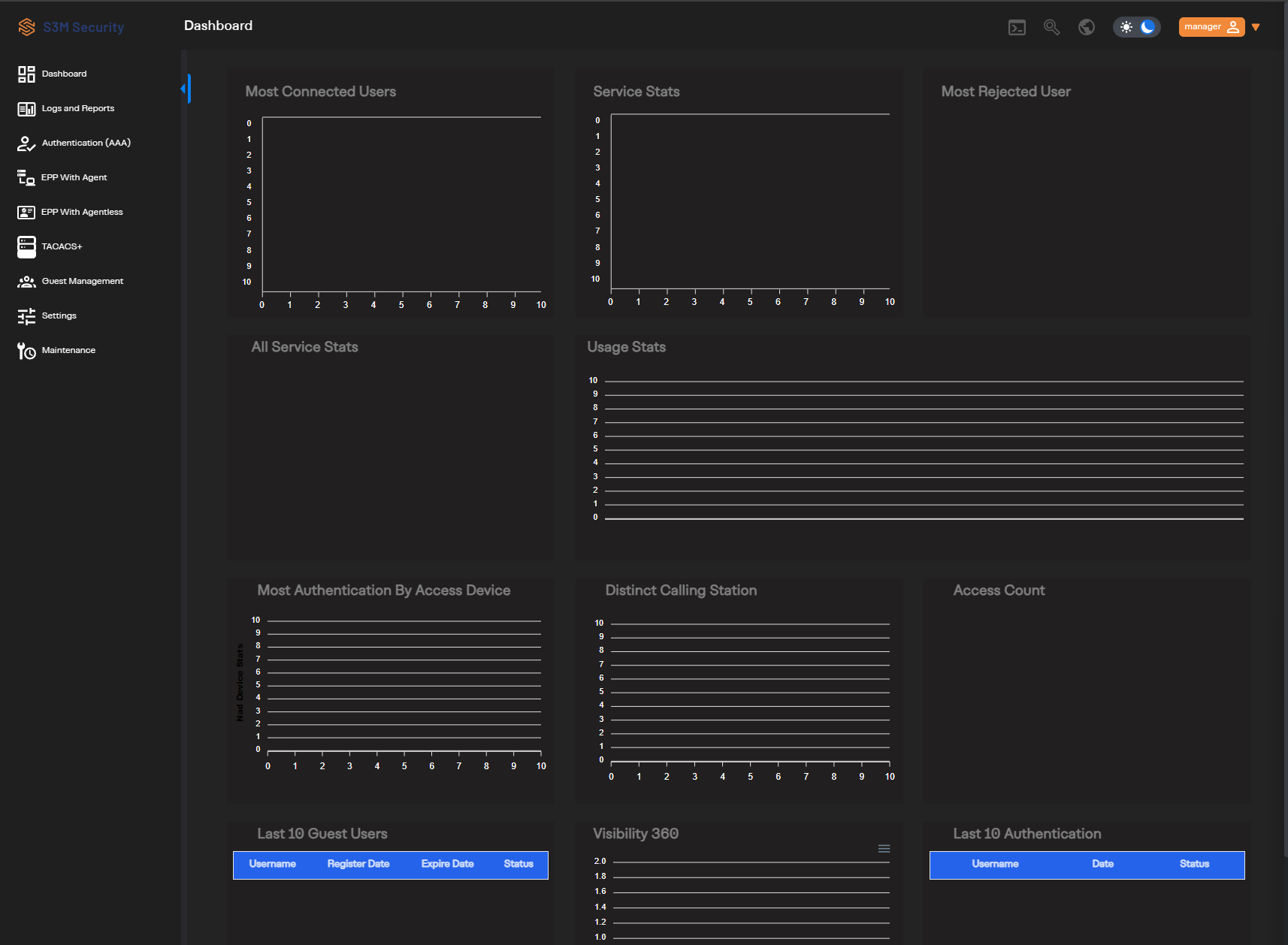Screen dimensions: 1288x945
Task: Click the S3M Security brand text
Action: 83,28
